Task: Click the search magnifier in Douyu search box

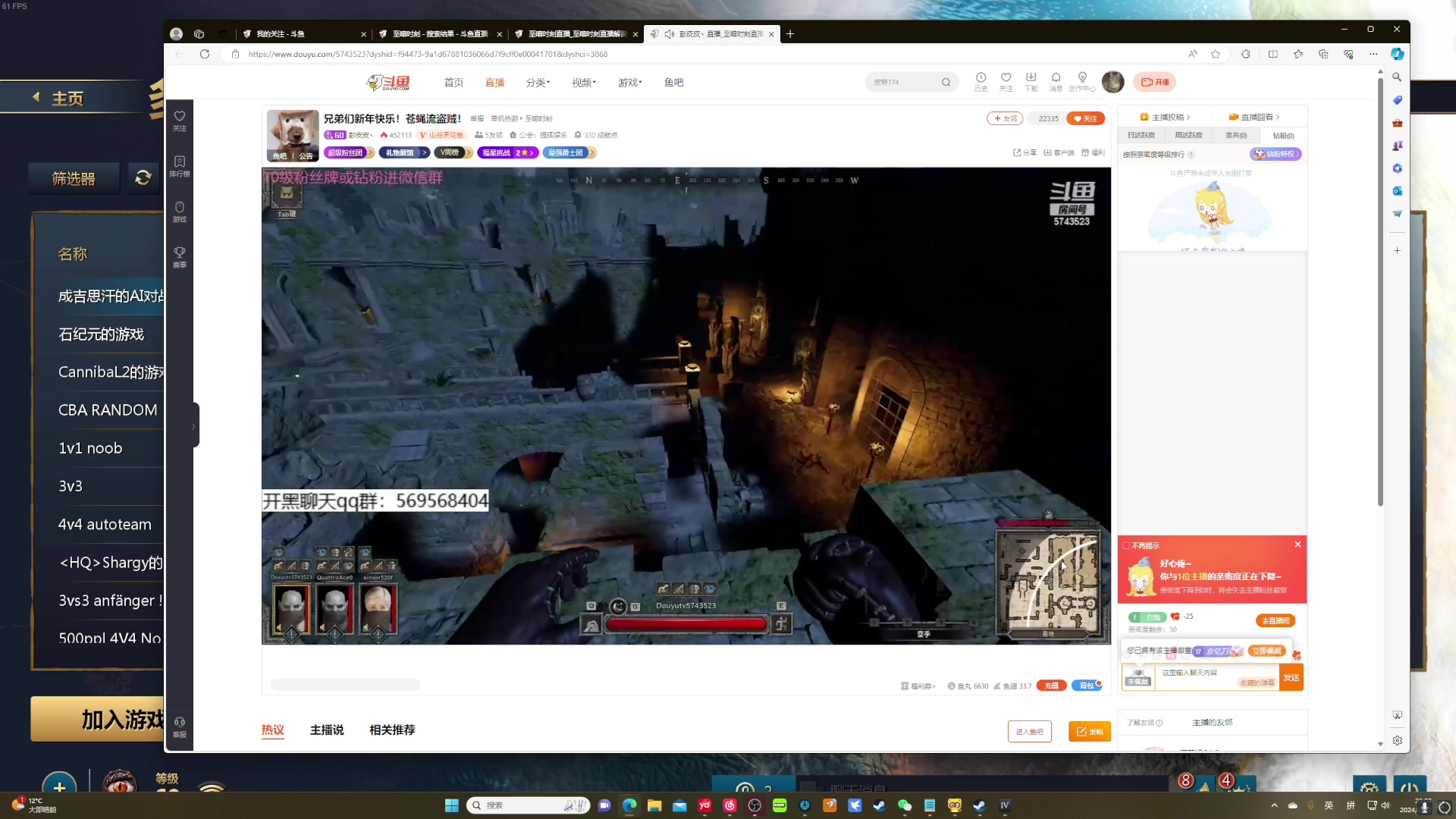Action: (946, 82)
